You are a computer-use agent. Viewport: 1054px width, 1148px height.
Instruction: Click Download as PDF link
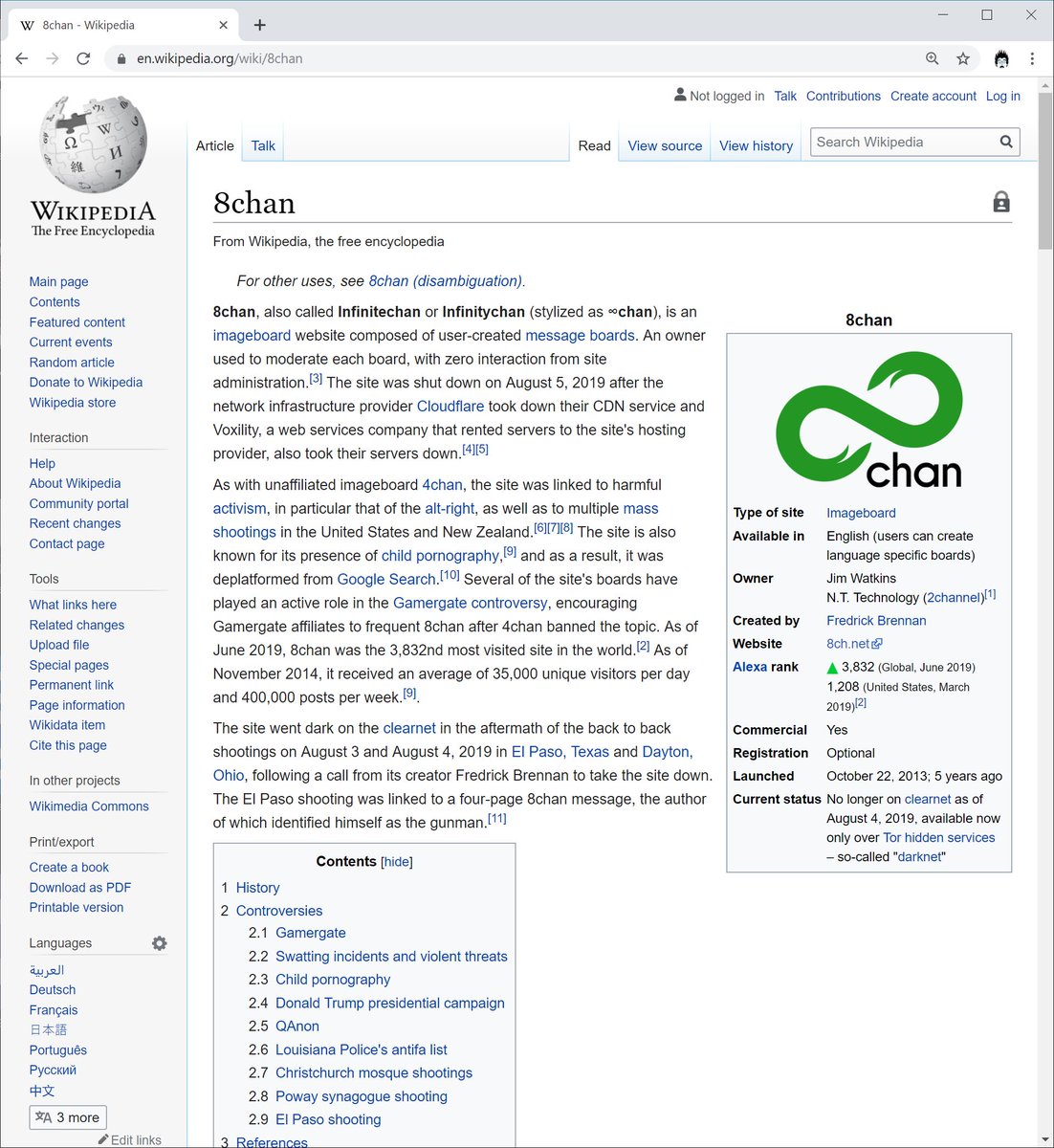coord(80,887)
